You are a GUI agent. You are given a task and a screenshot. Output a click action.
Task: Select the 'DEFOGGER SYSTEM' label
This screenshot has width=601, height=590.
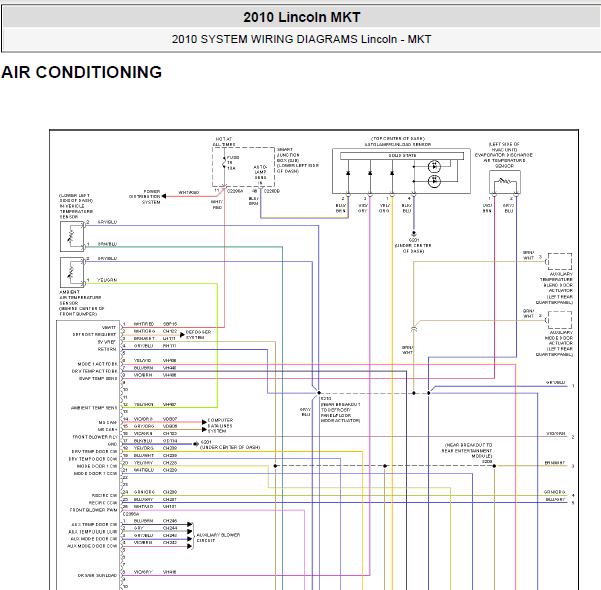pos(198,335)
